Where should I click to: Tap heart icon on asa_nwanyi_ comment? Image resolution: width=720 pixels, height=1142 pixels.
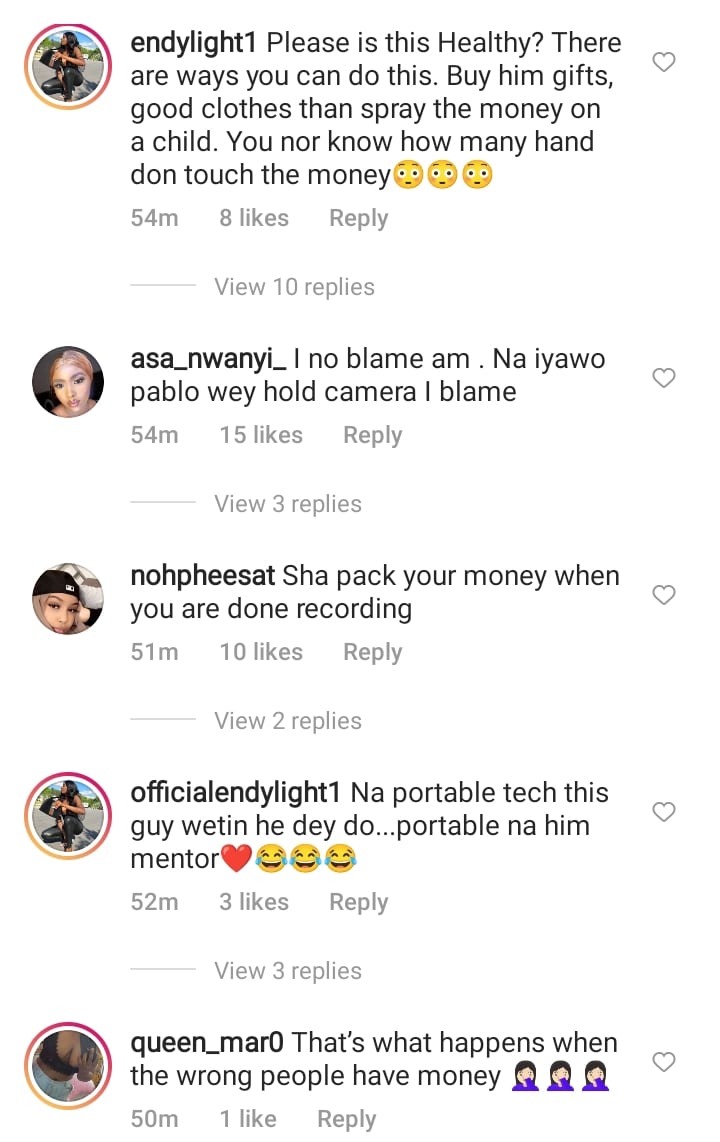pos(663,378)
